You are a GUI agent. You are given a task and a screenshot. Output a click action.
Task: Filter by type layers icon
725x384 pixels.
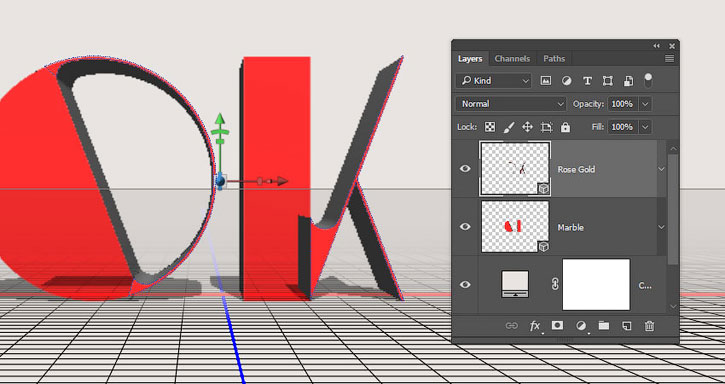(587, 81)
